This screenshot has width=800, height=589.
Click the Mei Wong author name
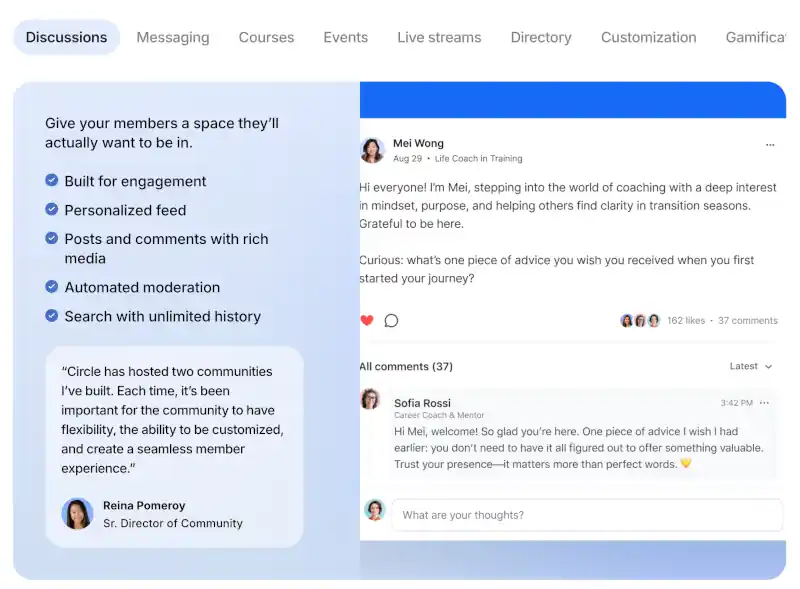418,143
